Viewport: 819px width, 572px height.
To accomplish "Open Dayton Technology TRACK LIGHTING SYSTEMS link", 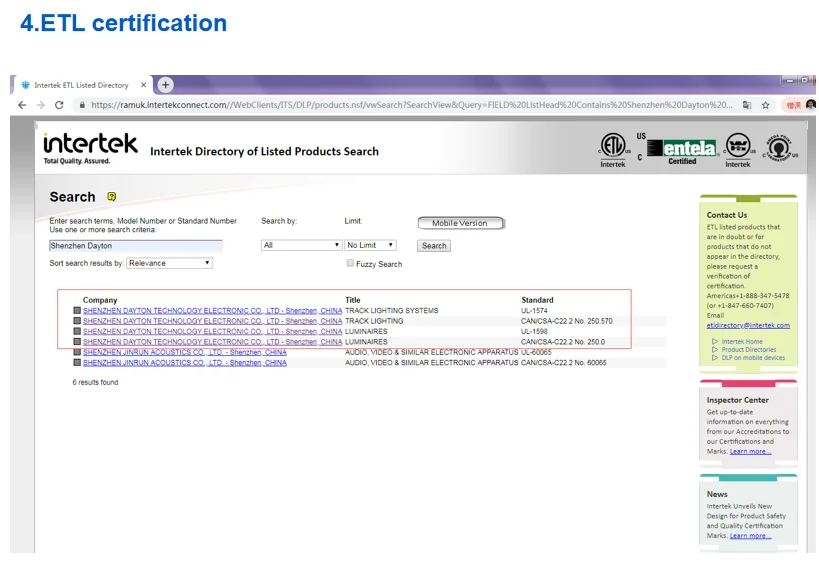I will [x=212, y=311].
